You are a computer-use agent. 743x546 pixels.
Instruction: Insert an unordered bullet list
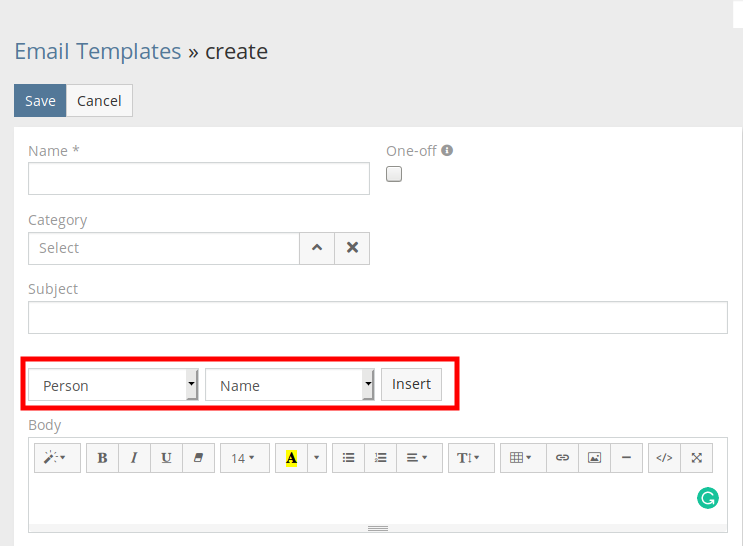pyautogui.click(x=348, y=458)
